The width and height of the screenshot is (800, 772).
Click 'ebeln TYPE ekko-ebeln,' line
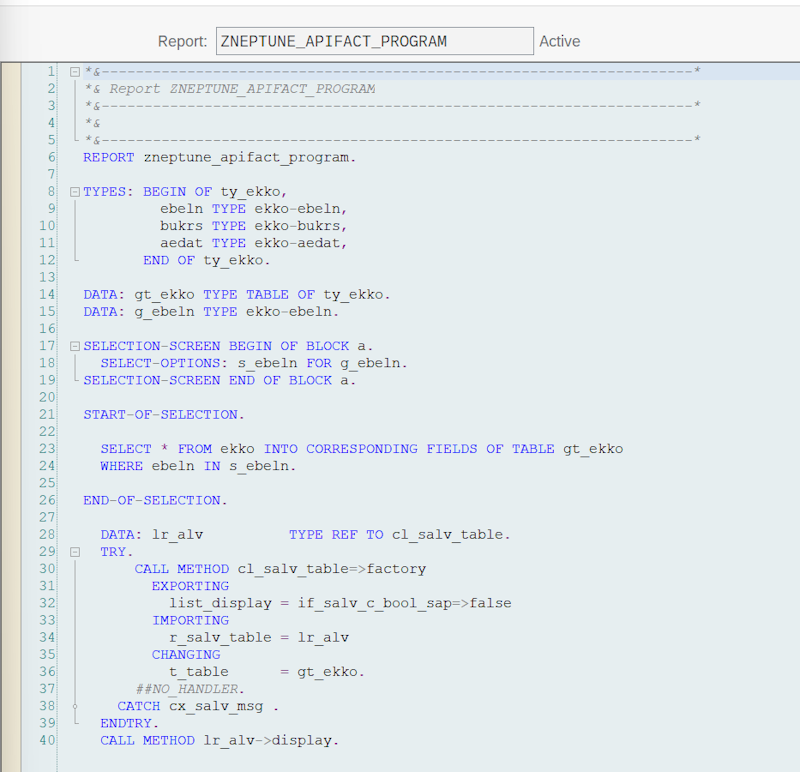254,209
